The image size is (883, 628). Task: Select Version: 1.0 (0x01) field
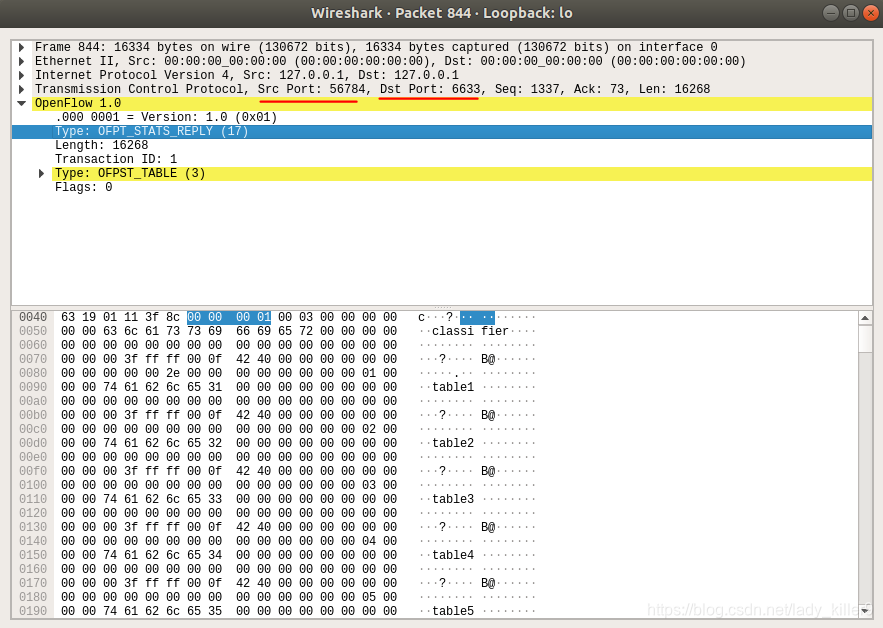click(166, 117)
